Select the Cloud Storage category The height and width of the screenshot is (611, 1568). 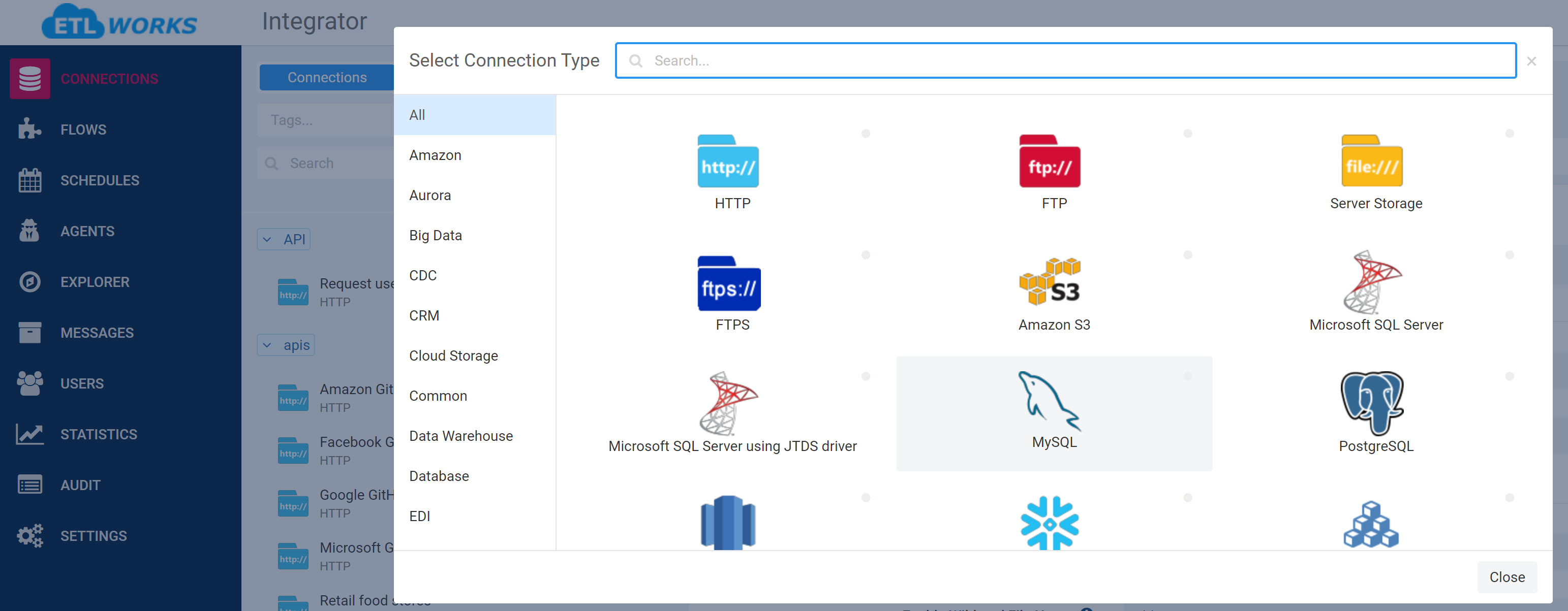click(475, 356)
